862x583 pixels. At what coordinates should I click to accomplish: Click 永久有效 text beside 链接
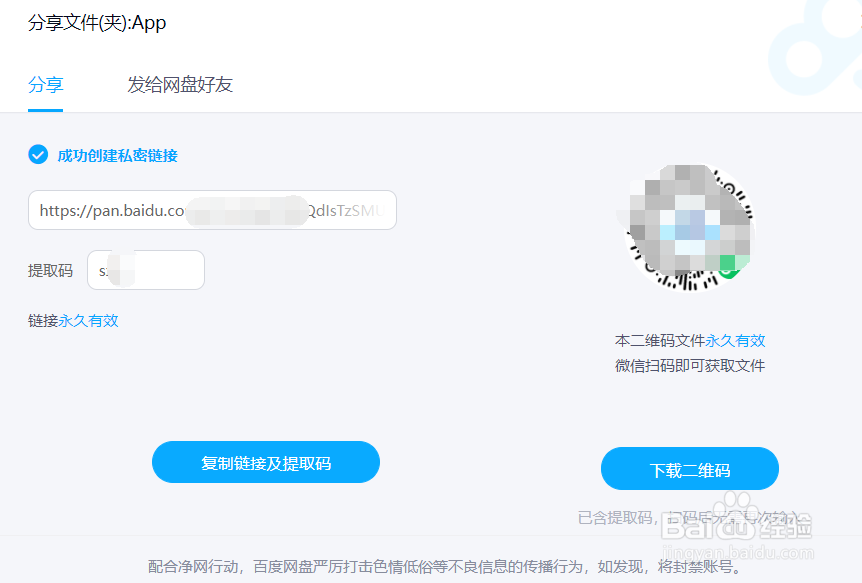(x=89, y=321)
